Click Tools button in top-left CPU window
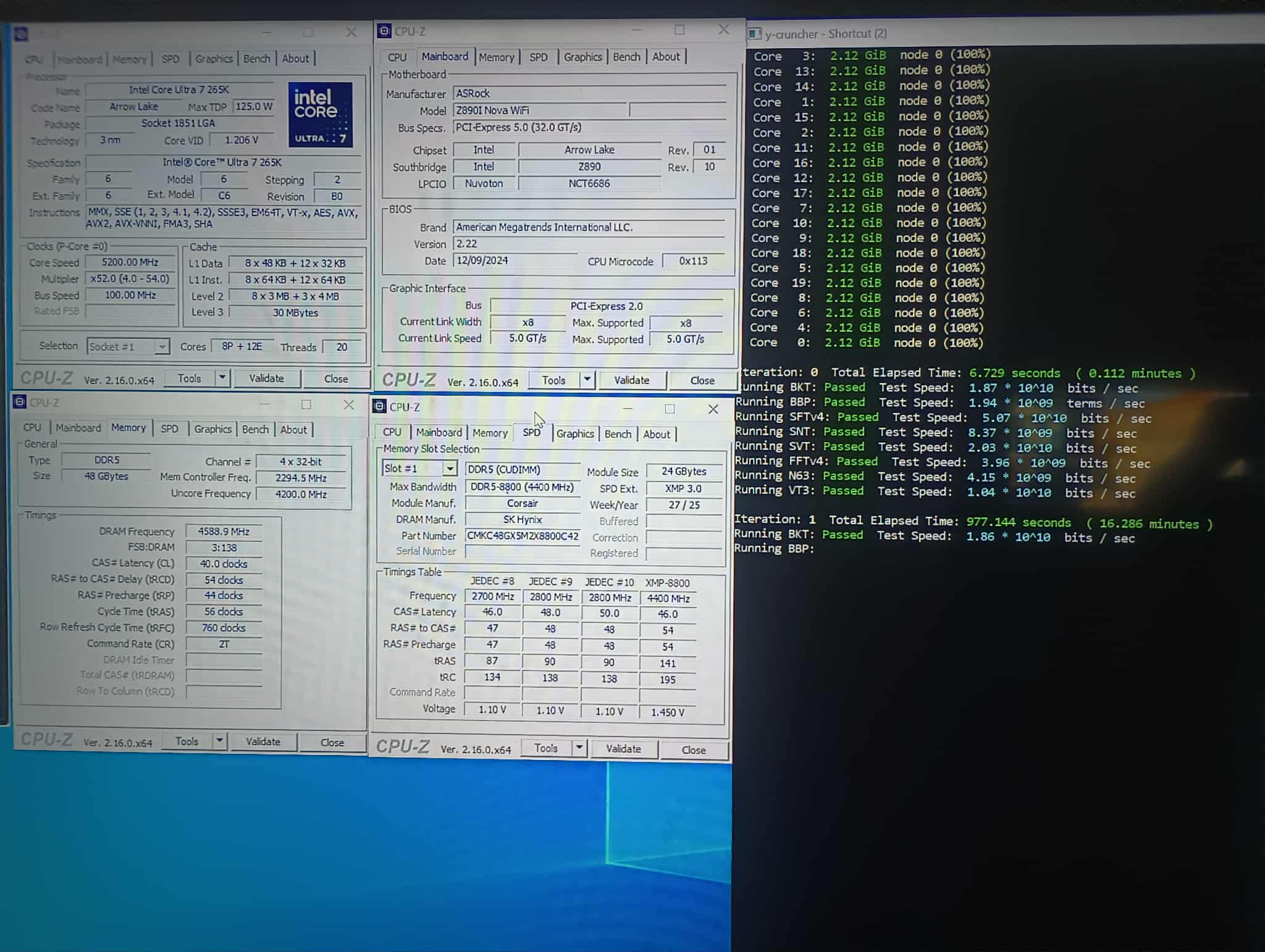The width and height of the screenshot is (1265, 952). tap(190, 378)
